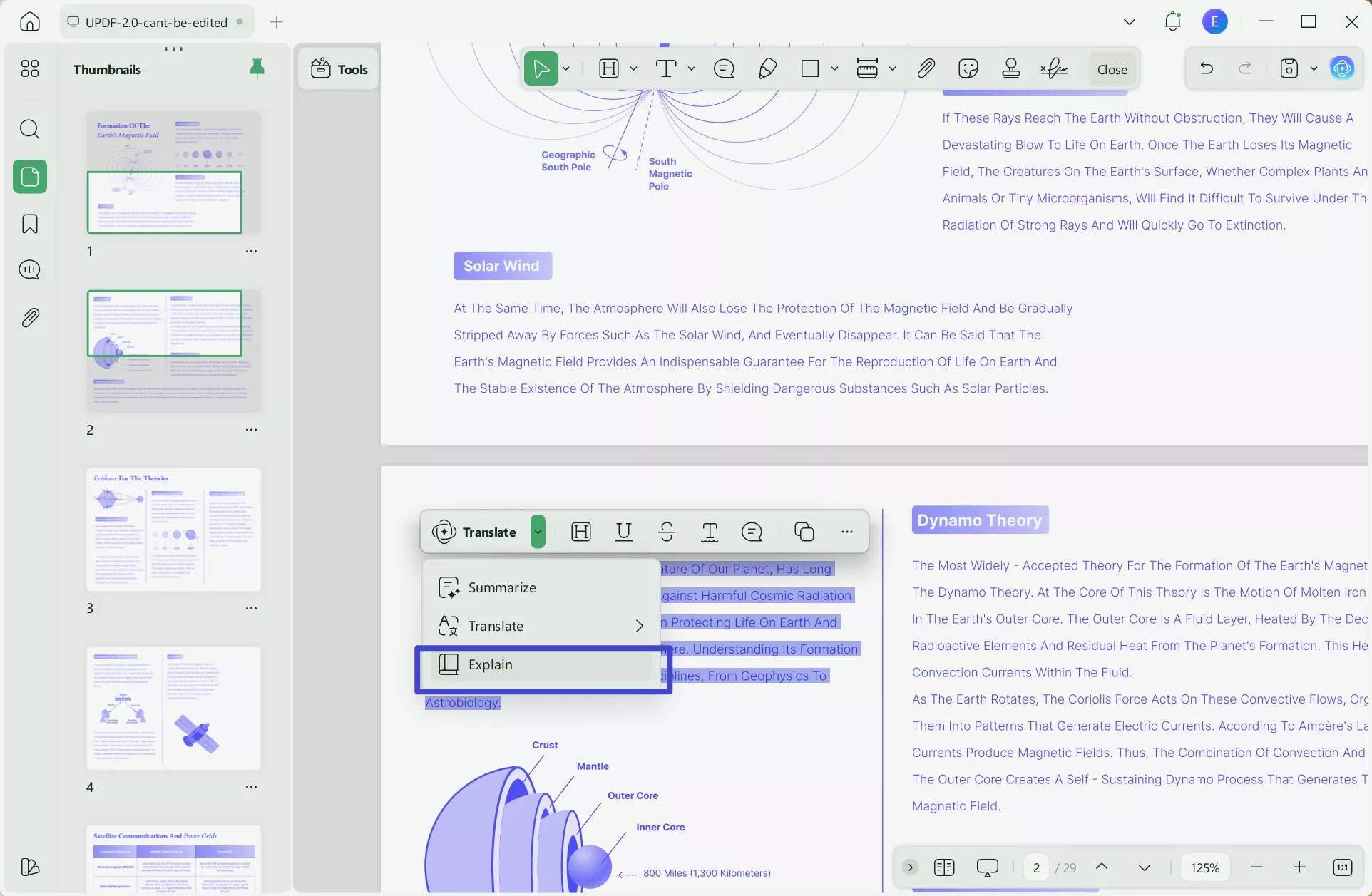Expand the Translate submenu arrow

point(639,626)
